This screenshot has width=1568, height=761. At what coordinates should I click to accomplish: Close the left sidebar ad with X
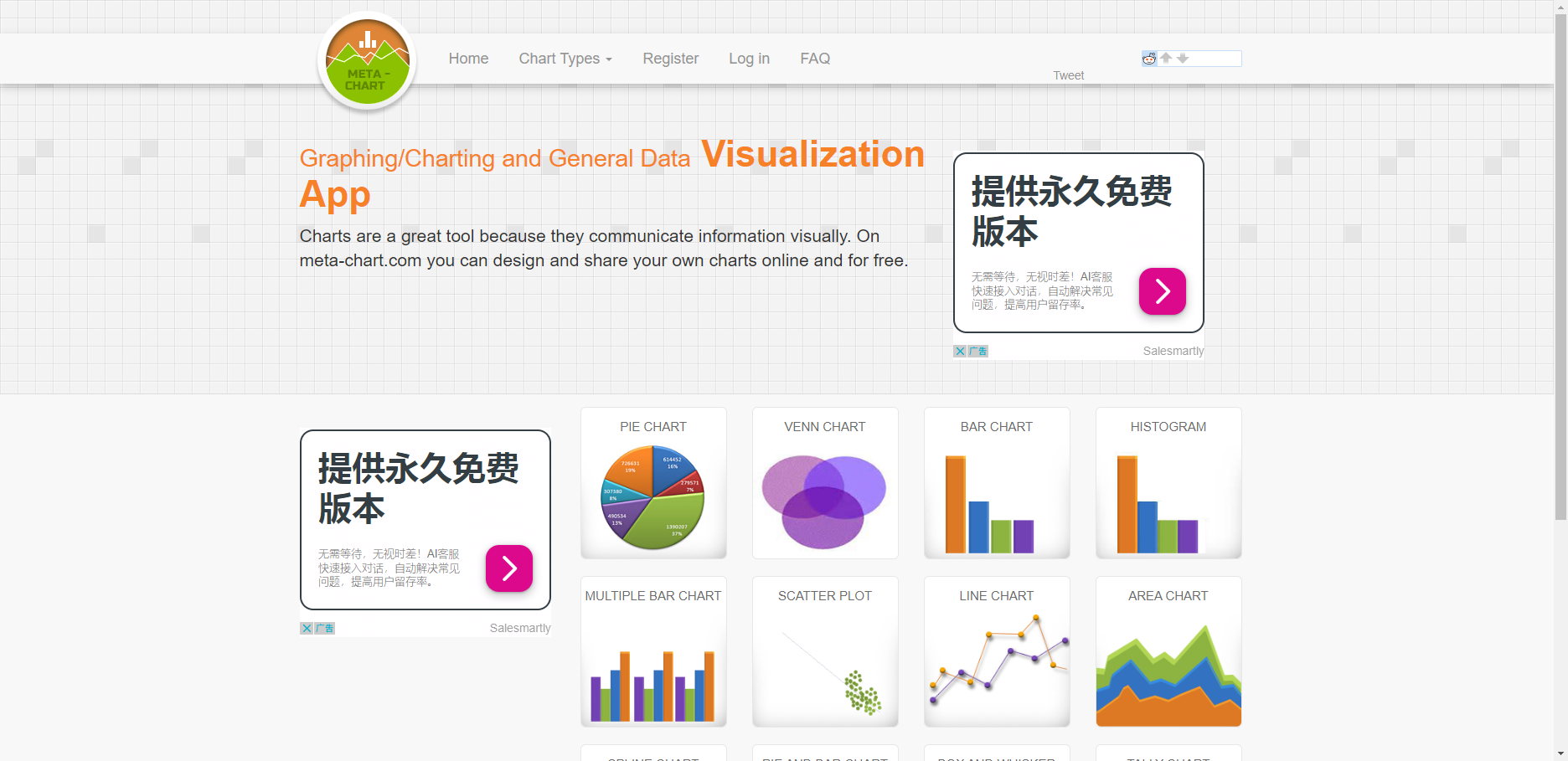point(307,628)
